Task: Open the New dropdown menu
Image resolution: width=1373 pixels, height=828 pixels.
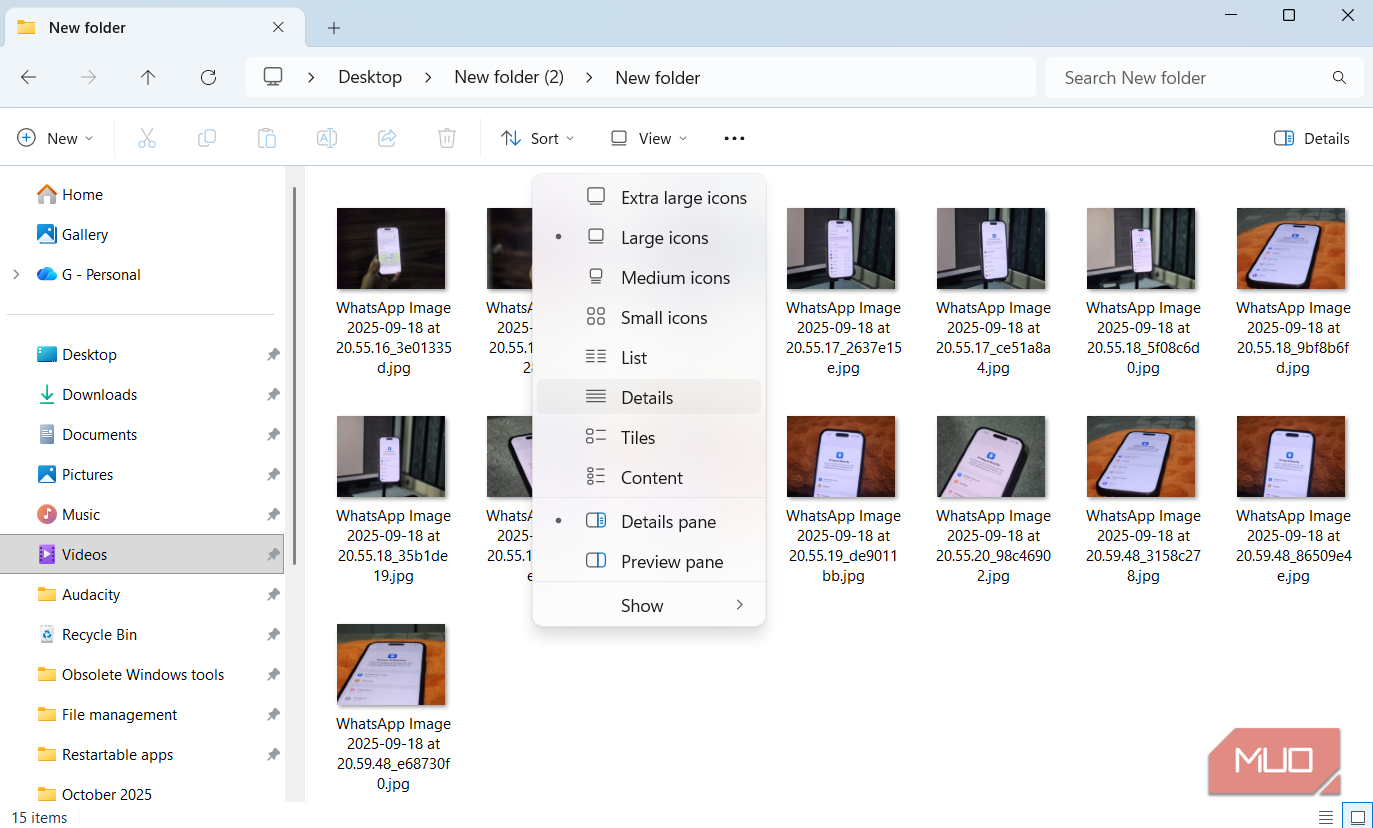Action: [56, 139]
